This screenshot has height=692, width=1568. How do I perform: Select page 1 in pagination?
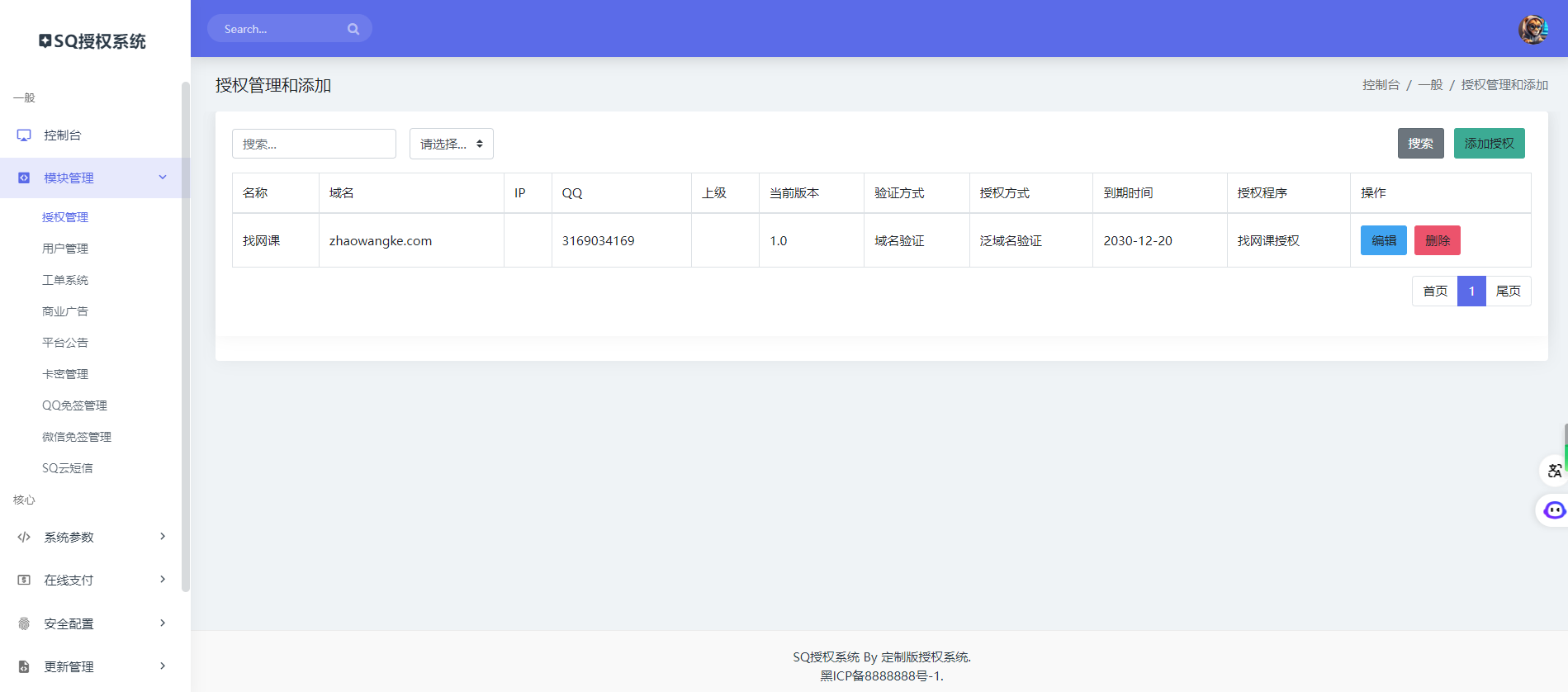pos(1471,291)
